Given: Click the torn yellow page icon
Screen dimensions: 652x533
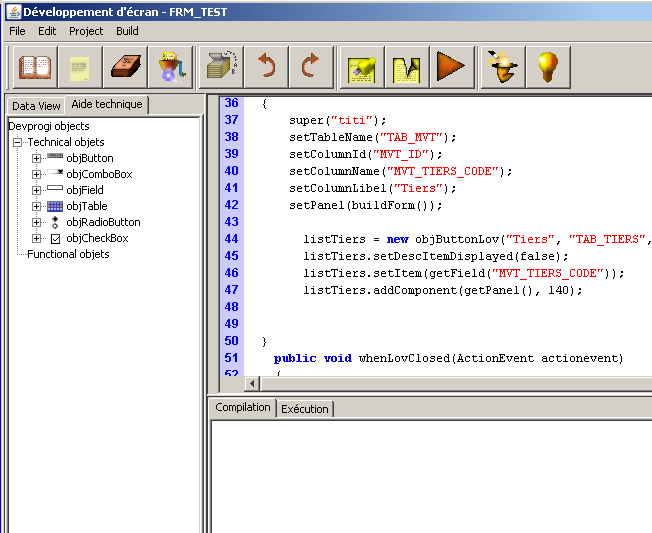Looking at the screenshot, I should (407, 67).
